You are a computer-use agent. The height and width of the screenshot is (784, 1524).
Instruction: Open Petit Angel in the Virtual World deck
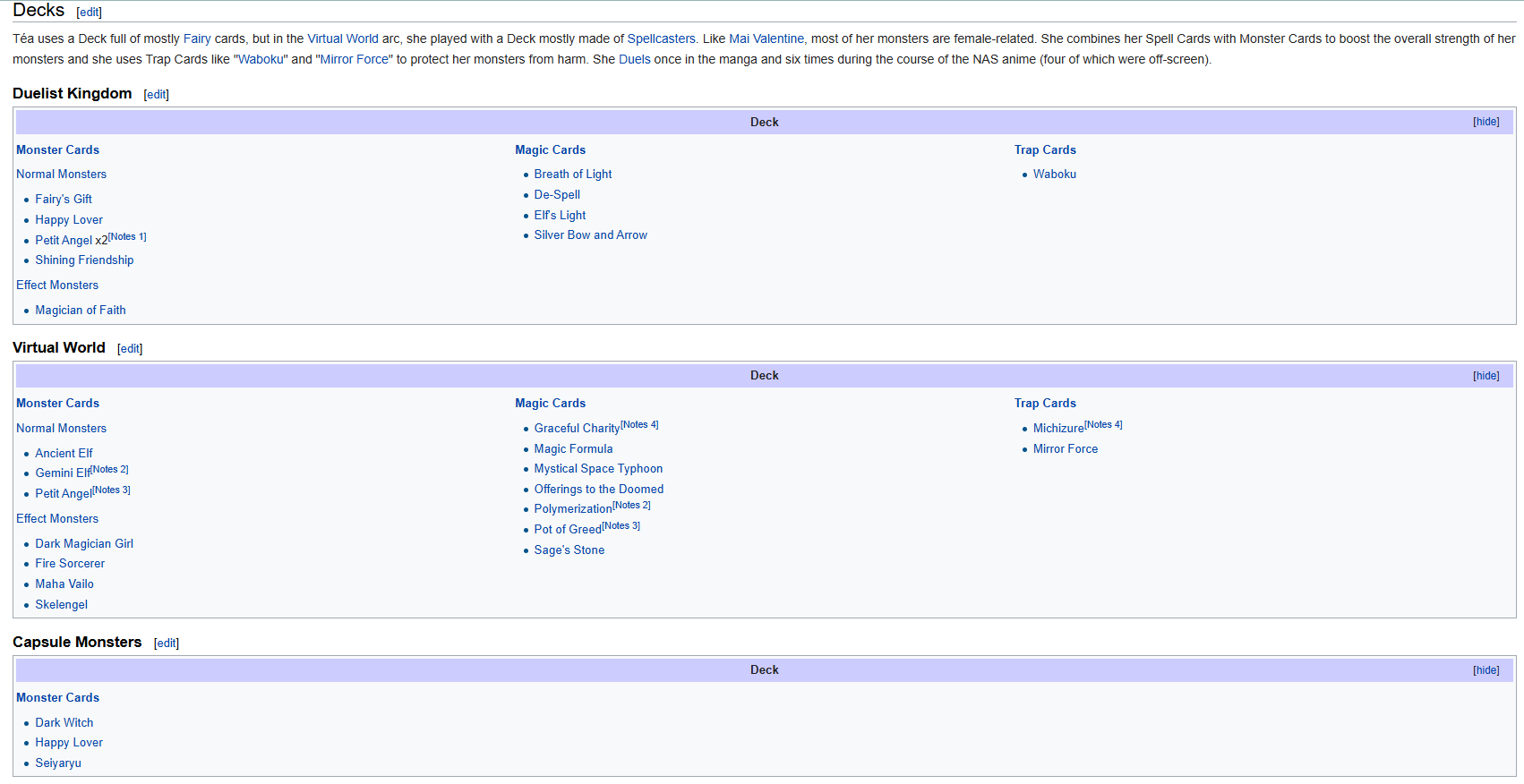pyautogui.click(x=64, y=494)
